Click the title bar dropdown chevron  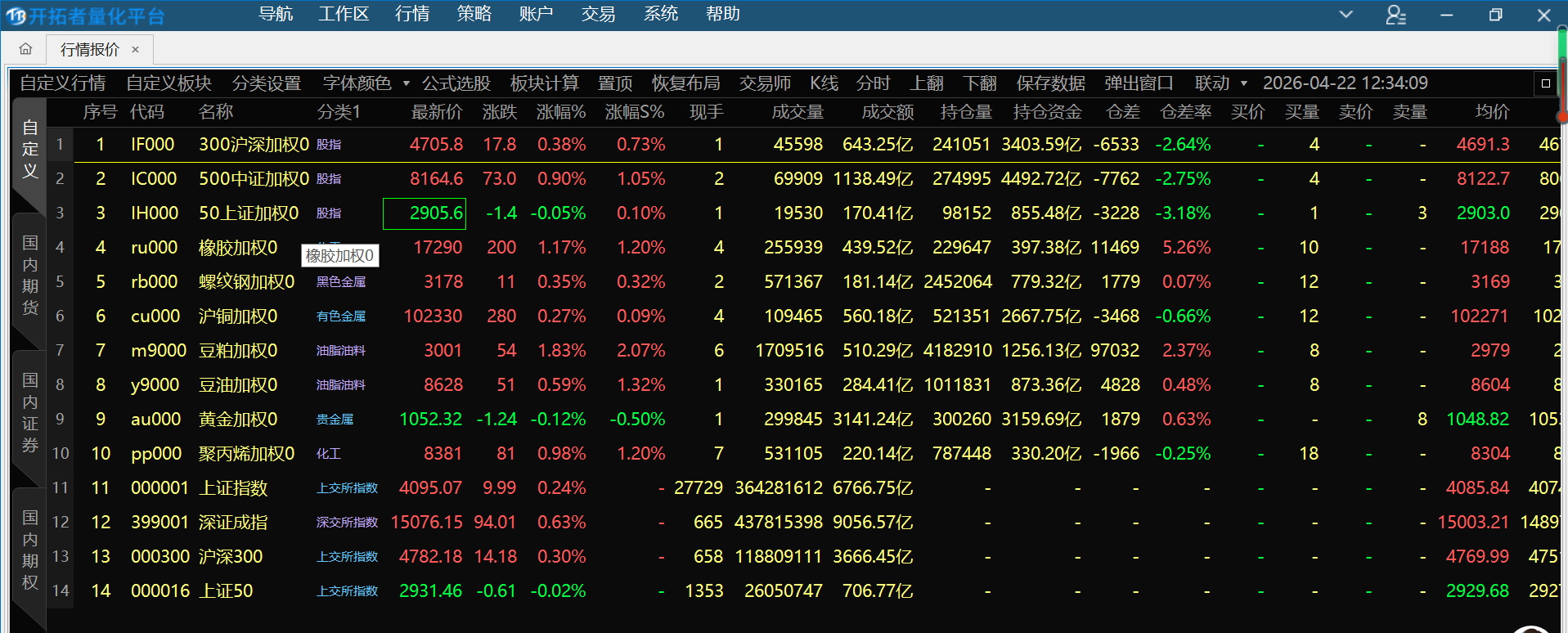click(1346, 15)
